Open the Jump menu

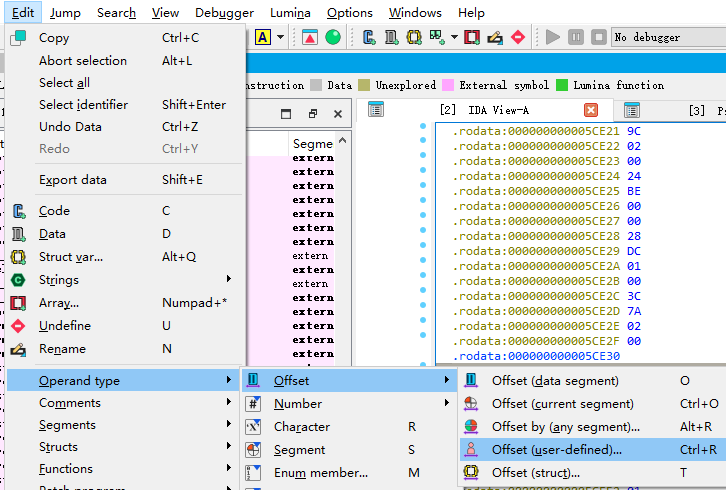point(65,13)
